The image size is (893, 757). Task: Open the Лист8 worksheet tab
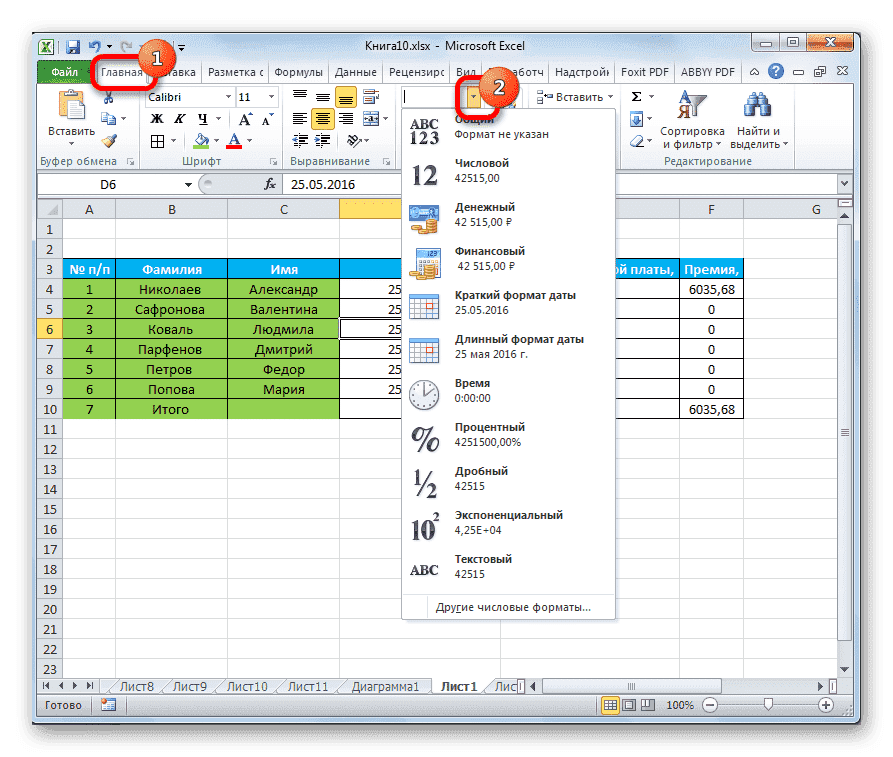pos(136,686)
